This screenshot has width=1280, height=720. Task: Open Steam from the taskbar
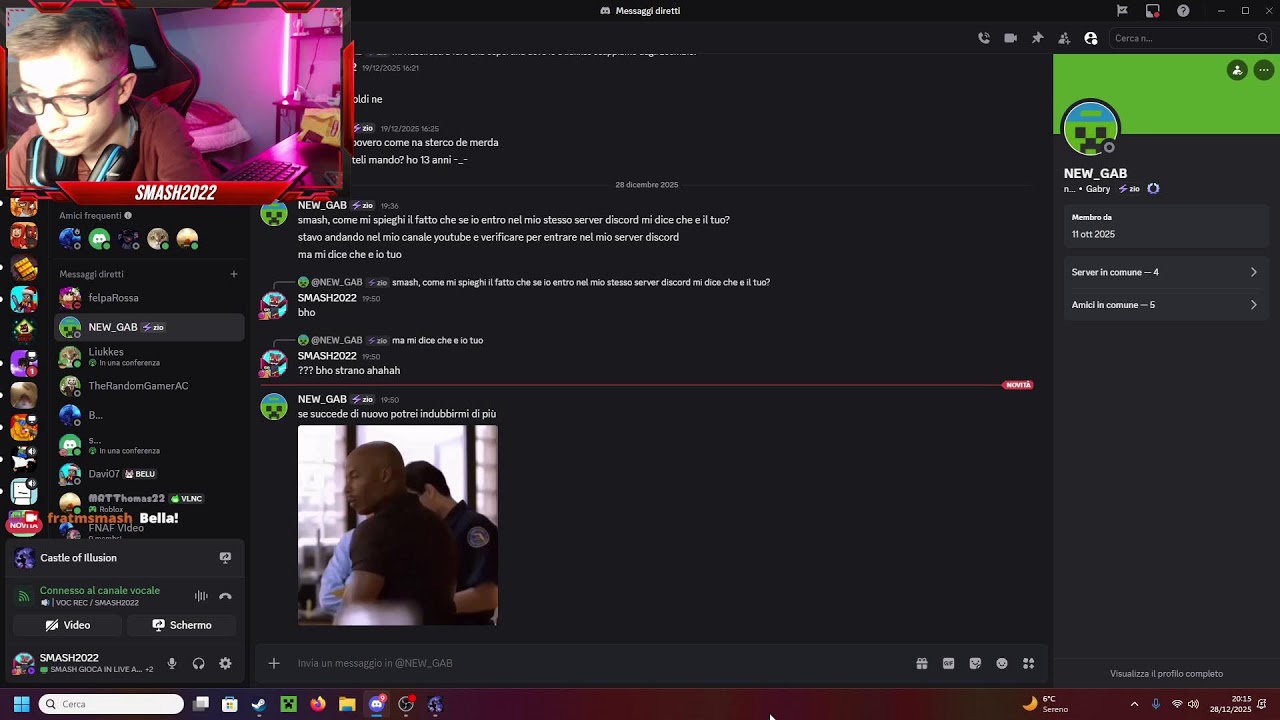tap(259, 704)
